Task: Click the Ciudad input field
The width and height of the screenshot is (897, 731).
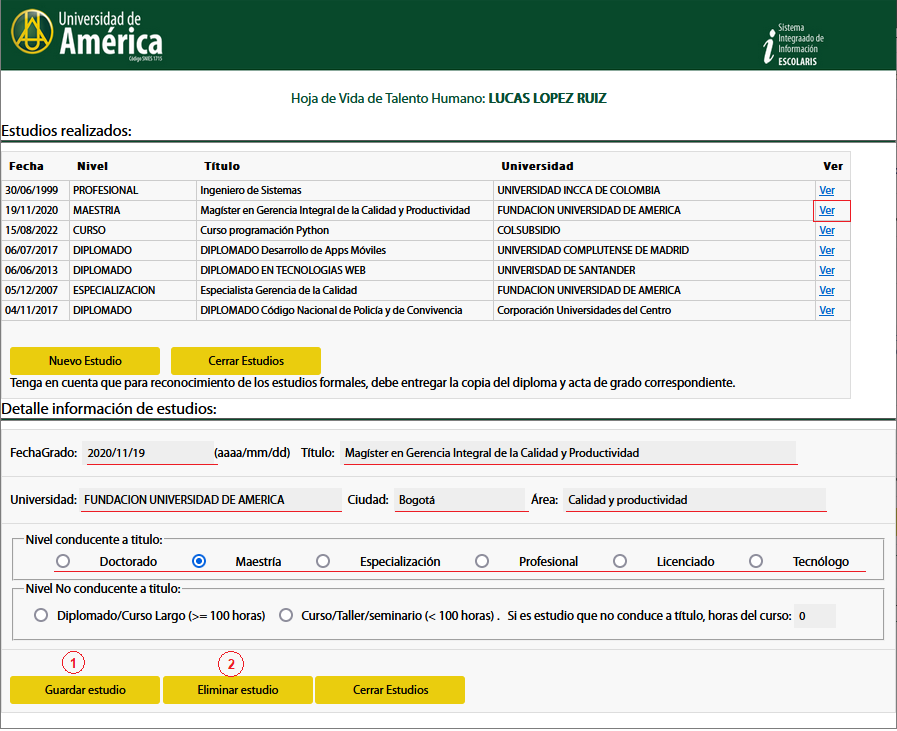Action: click(x=459, y=499)
